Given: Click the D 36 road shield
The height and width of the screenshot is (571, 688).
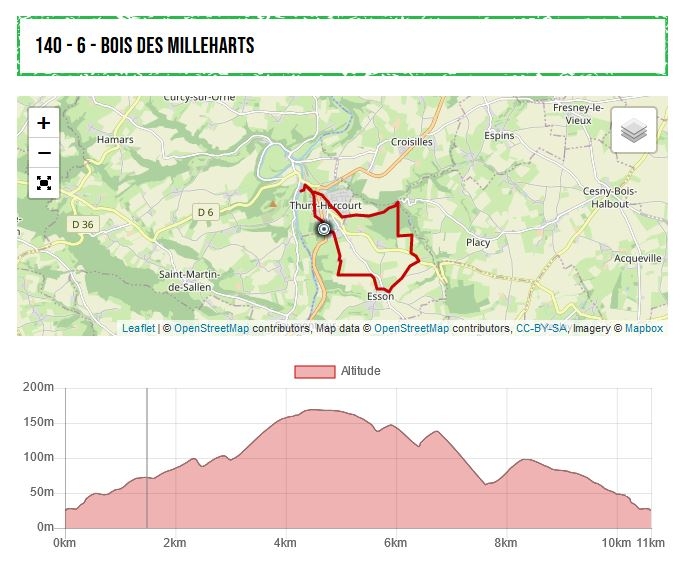Looking at the screenshot, I should (82, 224).
